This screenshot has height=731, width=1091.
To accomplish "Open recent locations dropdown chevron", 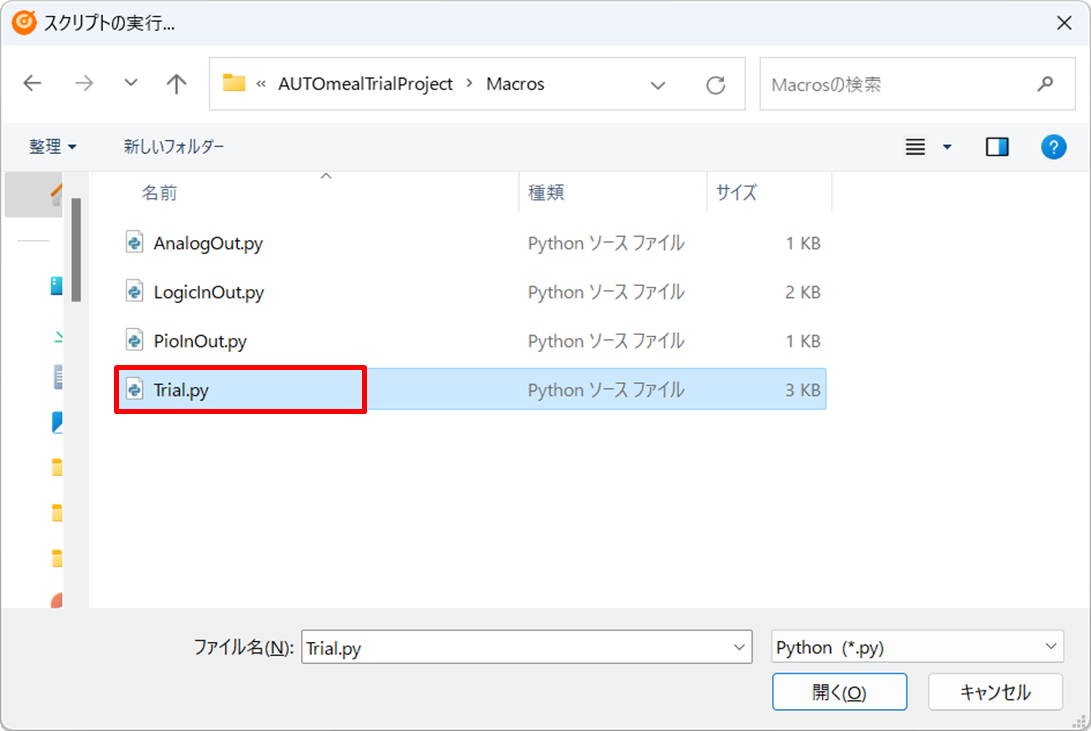I will (131, 84).
